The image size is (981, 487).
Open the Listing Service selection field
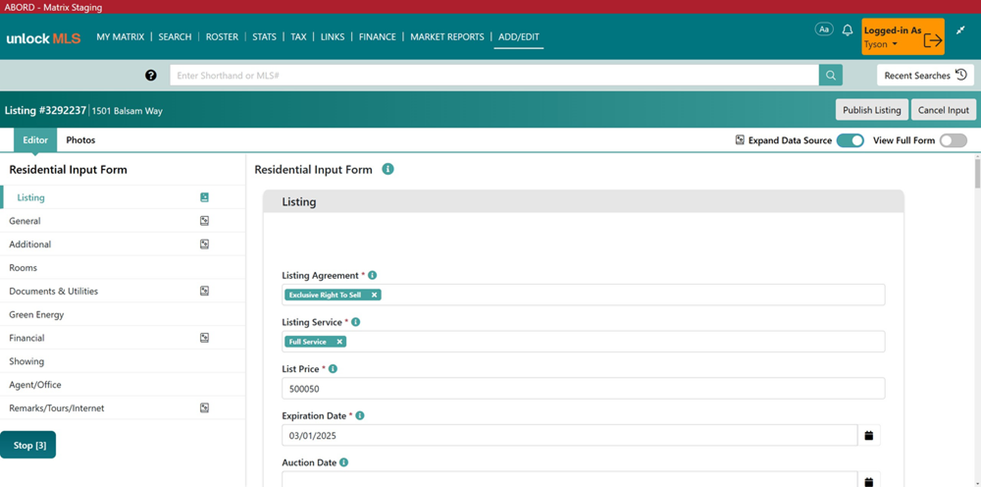[583, 342]
